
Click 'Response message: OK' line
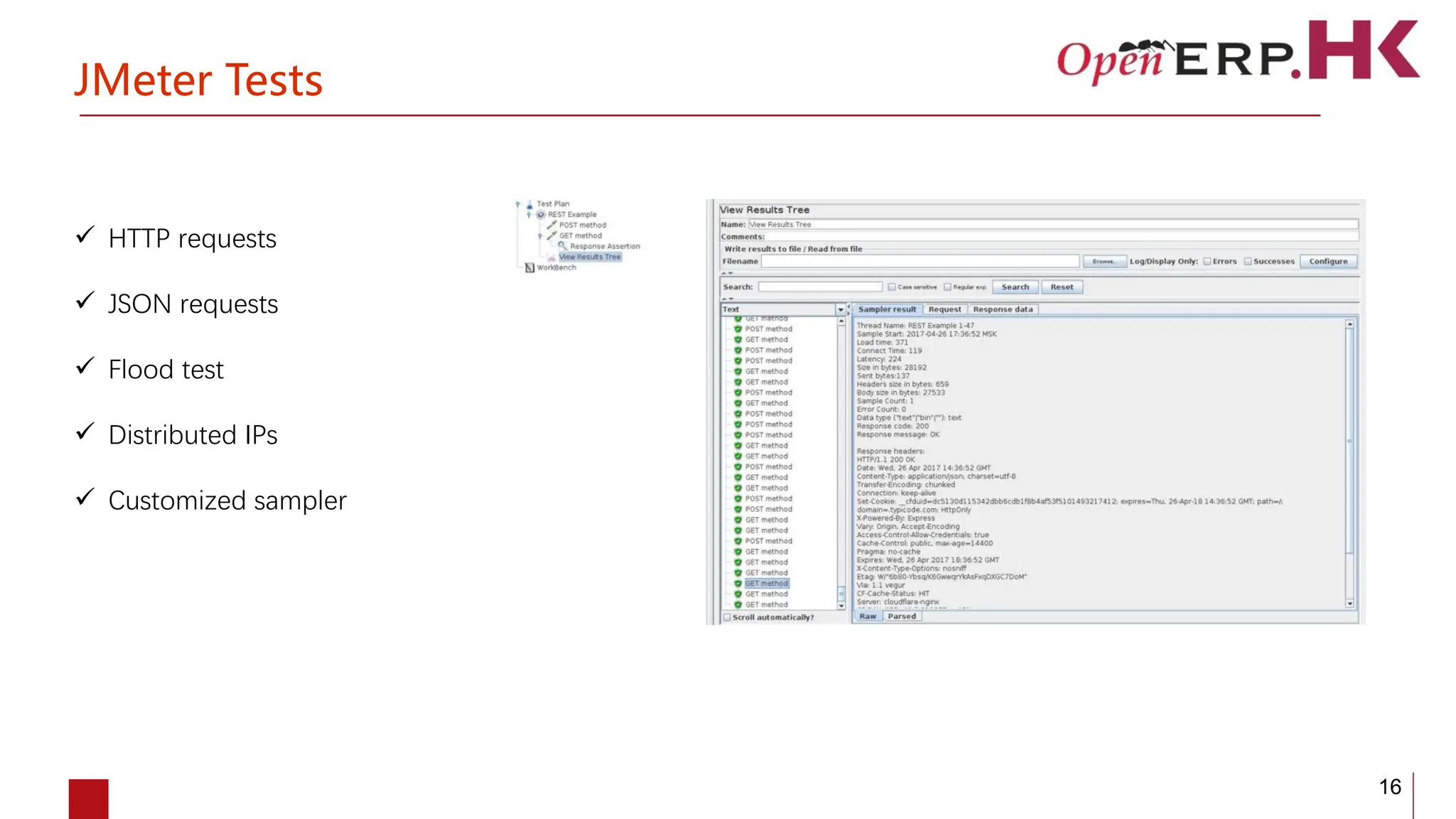point(897,435)
